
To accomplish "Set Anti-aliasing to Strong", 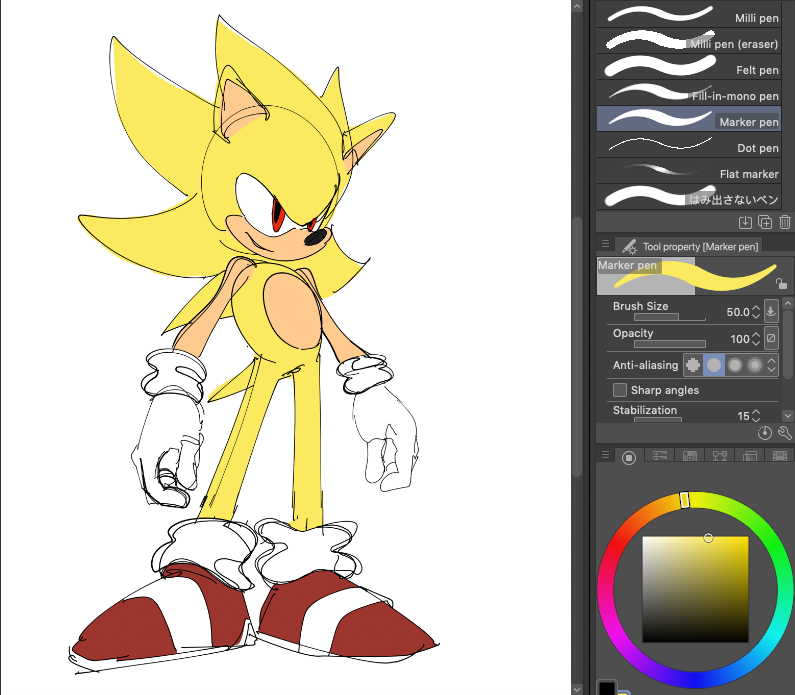I will pyautogui.click(x=755, y=365).
